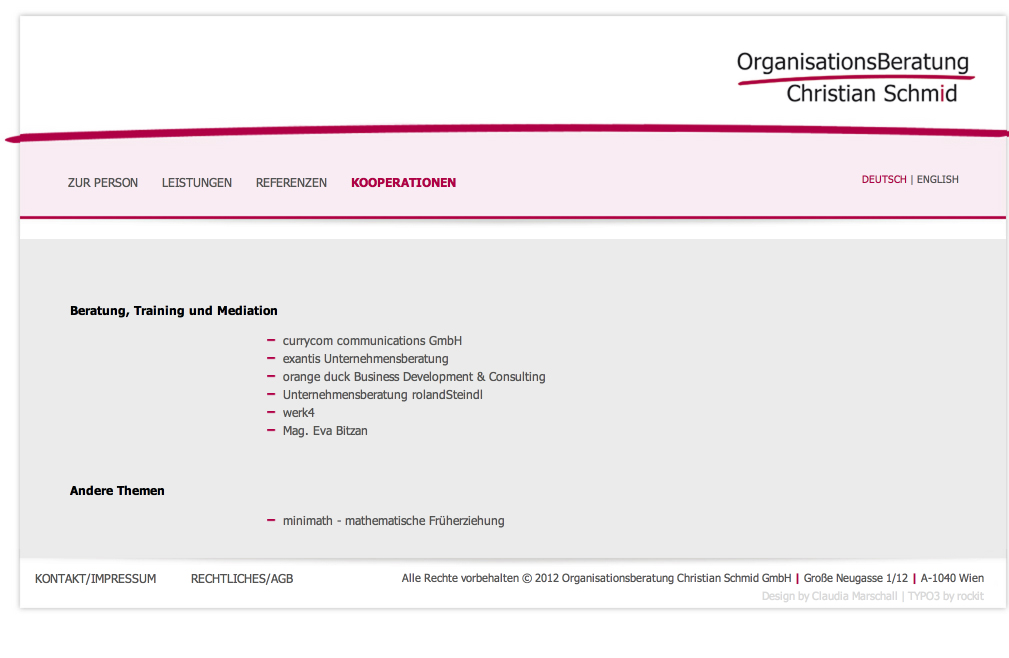Visit minimath - mathematische Früherziehung link
This screenshot has height=658, width=1009.
[x=393, y=521]
